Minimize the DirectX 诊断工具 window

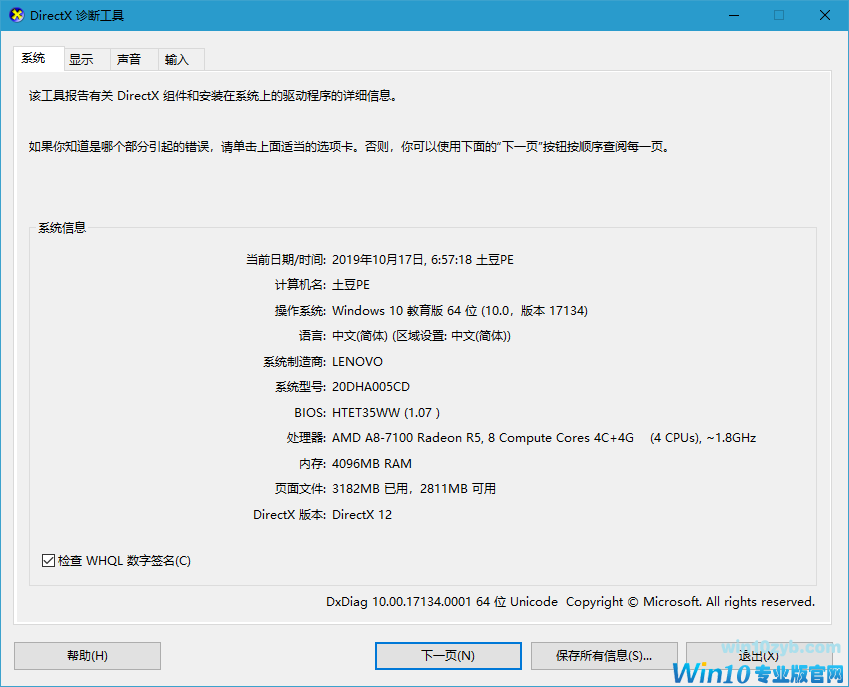click(734, 15)
